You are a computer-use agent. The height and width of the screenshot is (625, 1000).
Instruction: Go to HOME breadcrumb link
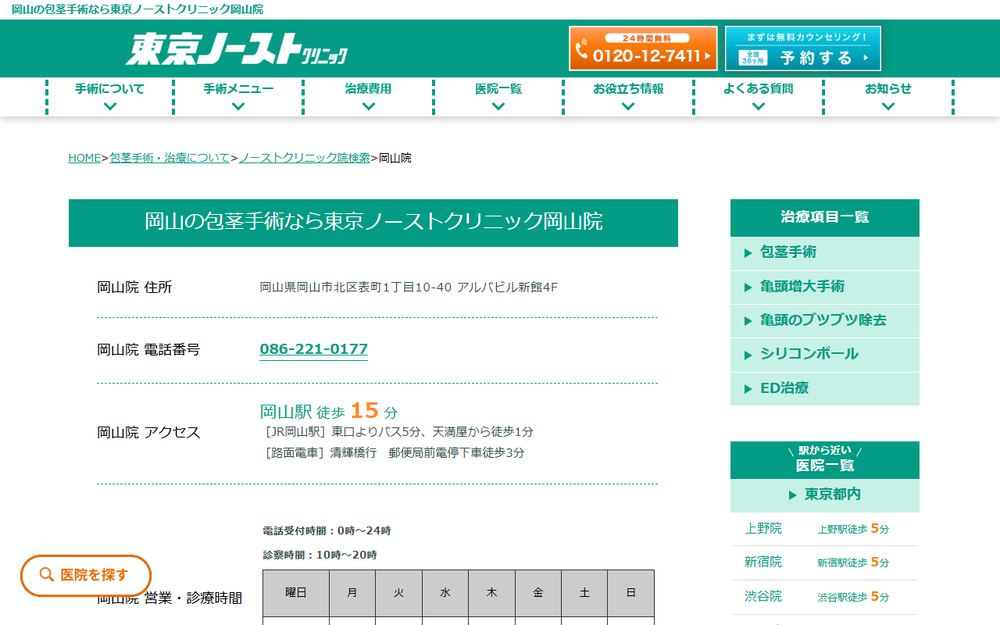point(84,158)
